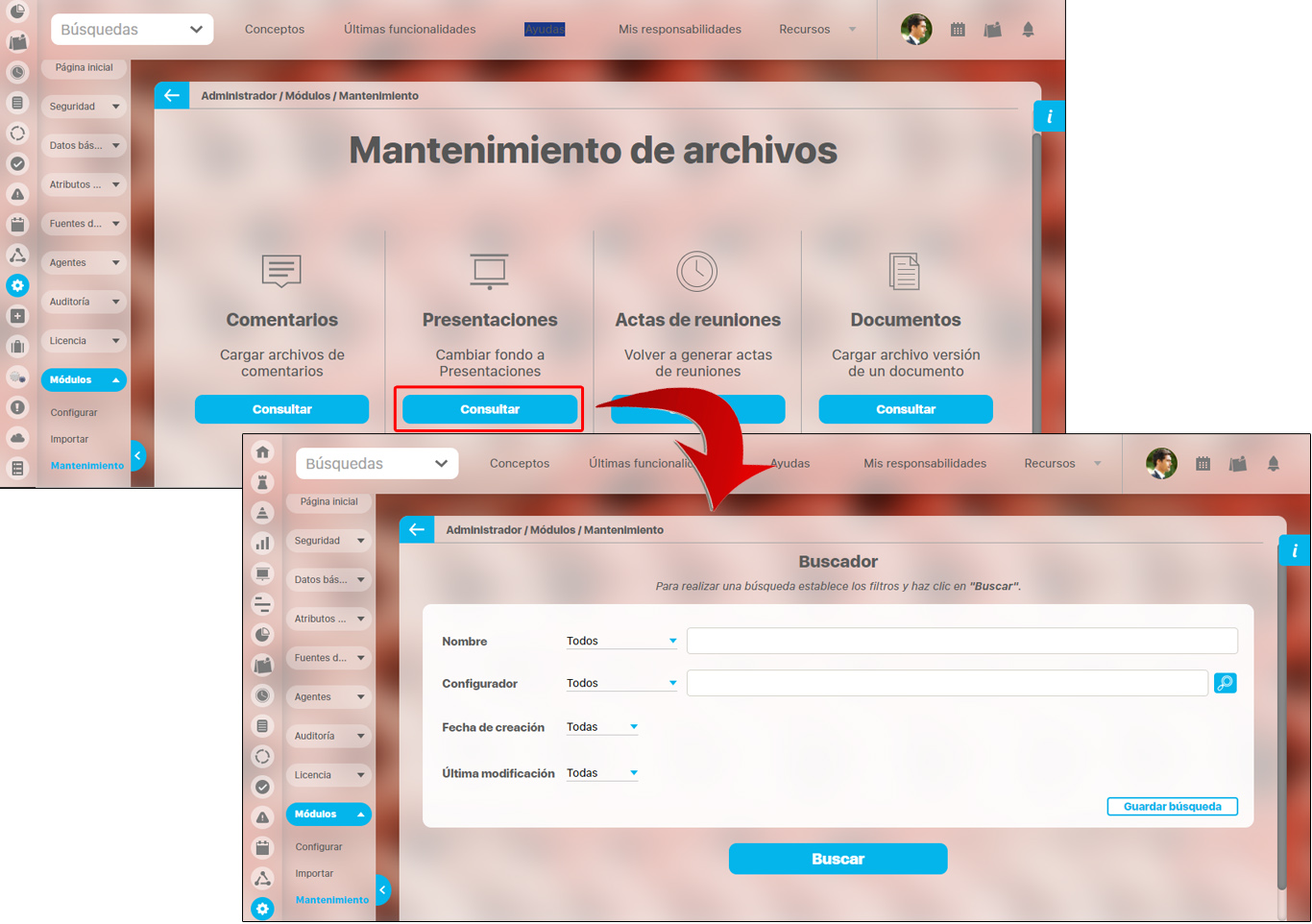Click the highlighted gear icon in the upper sidebar

(17, 285)
